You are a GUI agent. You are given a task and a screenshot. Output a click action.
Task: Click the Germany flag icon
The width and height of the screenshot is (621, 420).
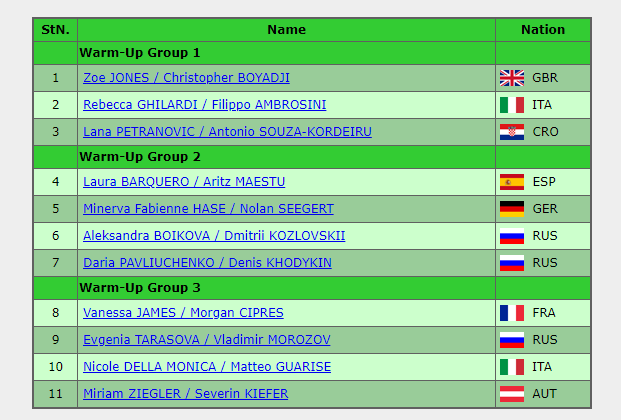(512, 209)
